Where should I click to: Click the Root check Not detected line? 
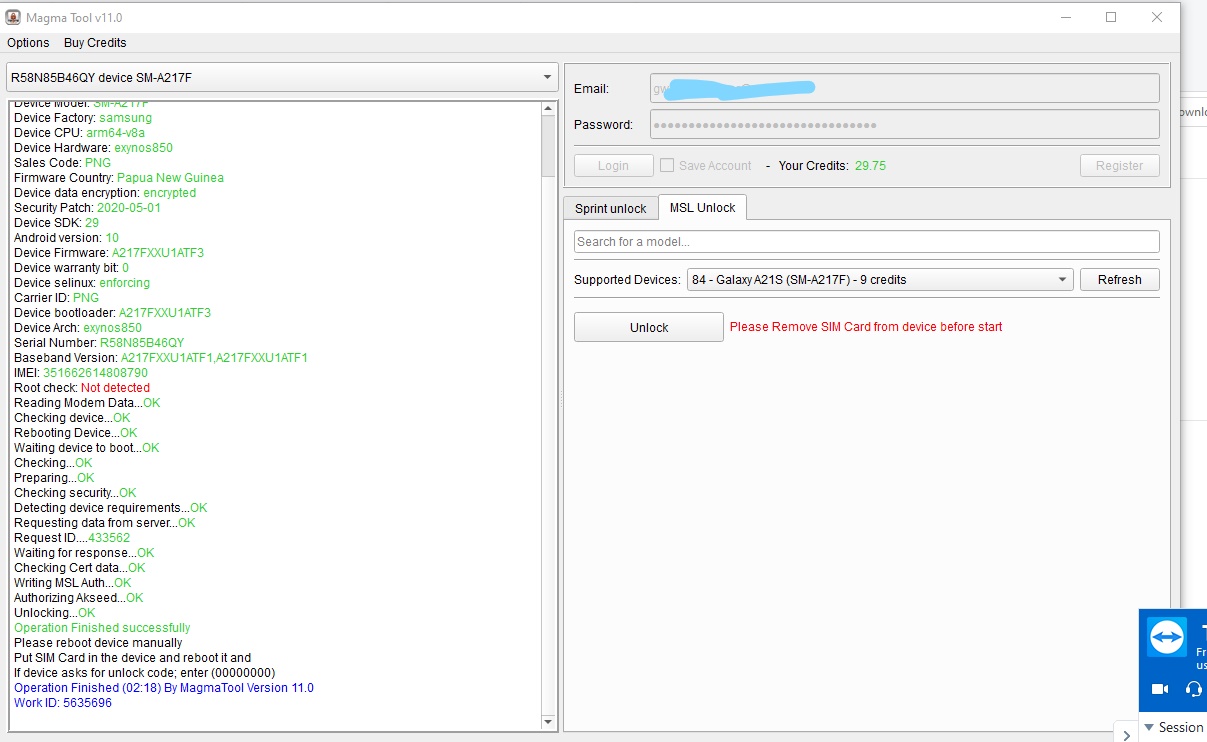[x=82, y=388]
